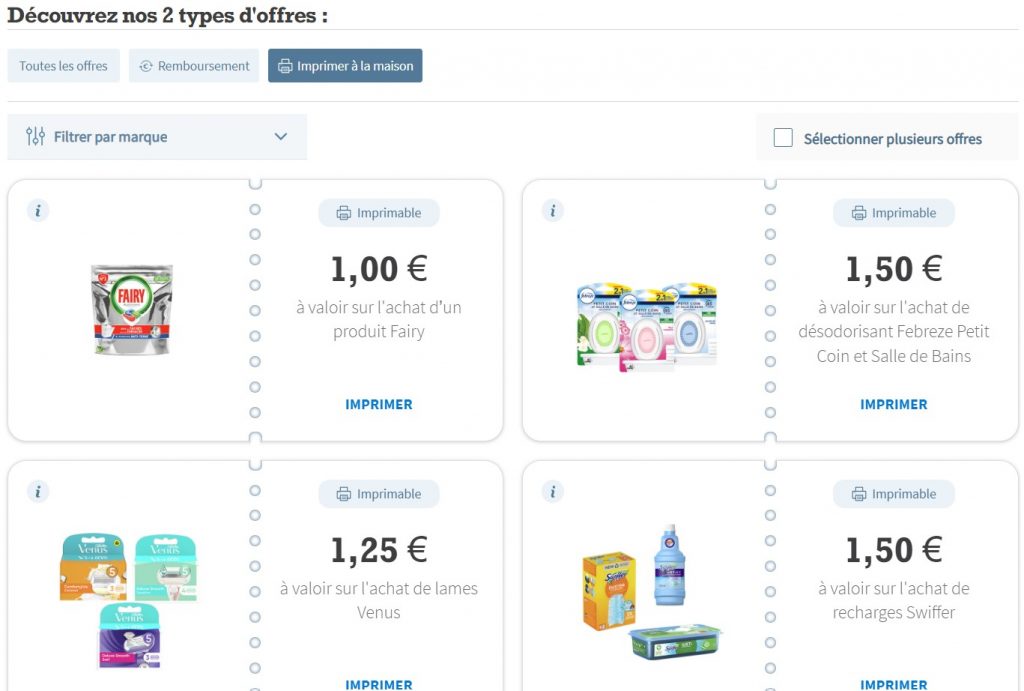The image size is (1024, 691).
Task: Print the 1,25 € Venus blades coupon
Action: (379, 684)
